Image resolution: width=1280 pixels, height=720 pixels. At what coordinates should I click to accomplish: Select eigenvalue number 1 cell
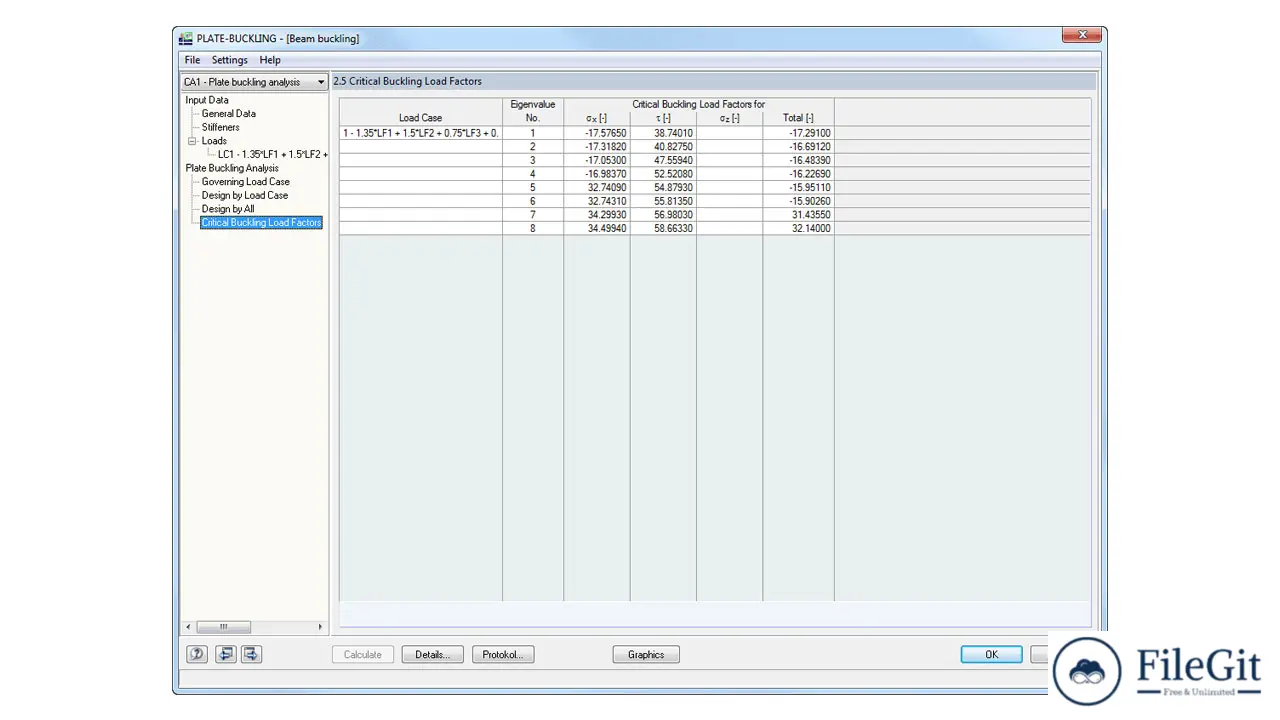pyautogui.click(x=533, y=133)
